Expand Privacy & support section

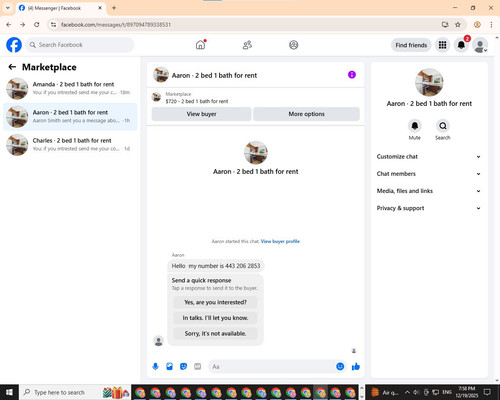[x=429, y=208]
